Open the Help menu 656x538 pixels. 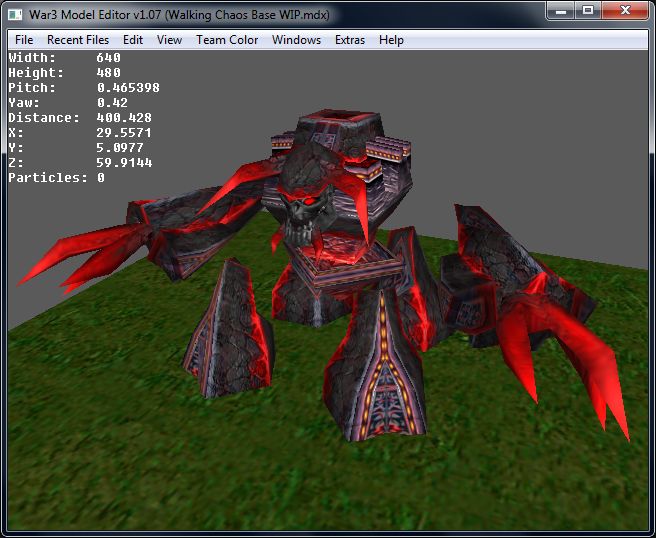pyautogui.click(x=391, y=40)
